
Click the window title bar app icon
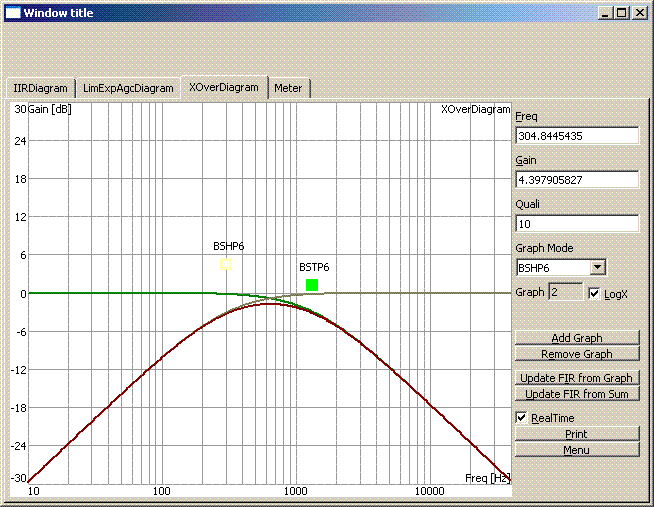(x=13, y=14)
